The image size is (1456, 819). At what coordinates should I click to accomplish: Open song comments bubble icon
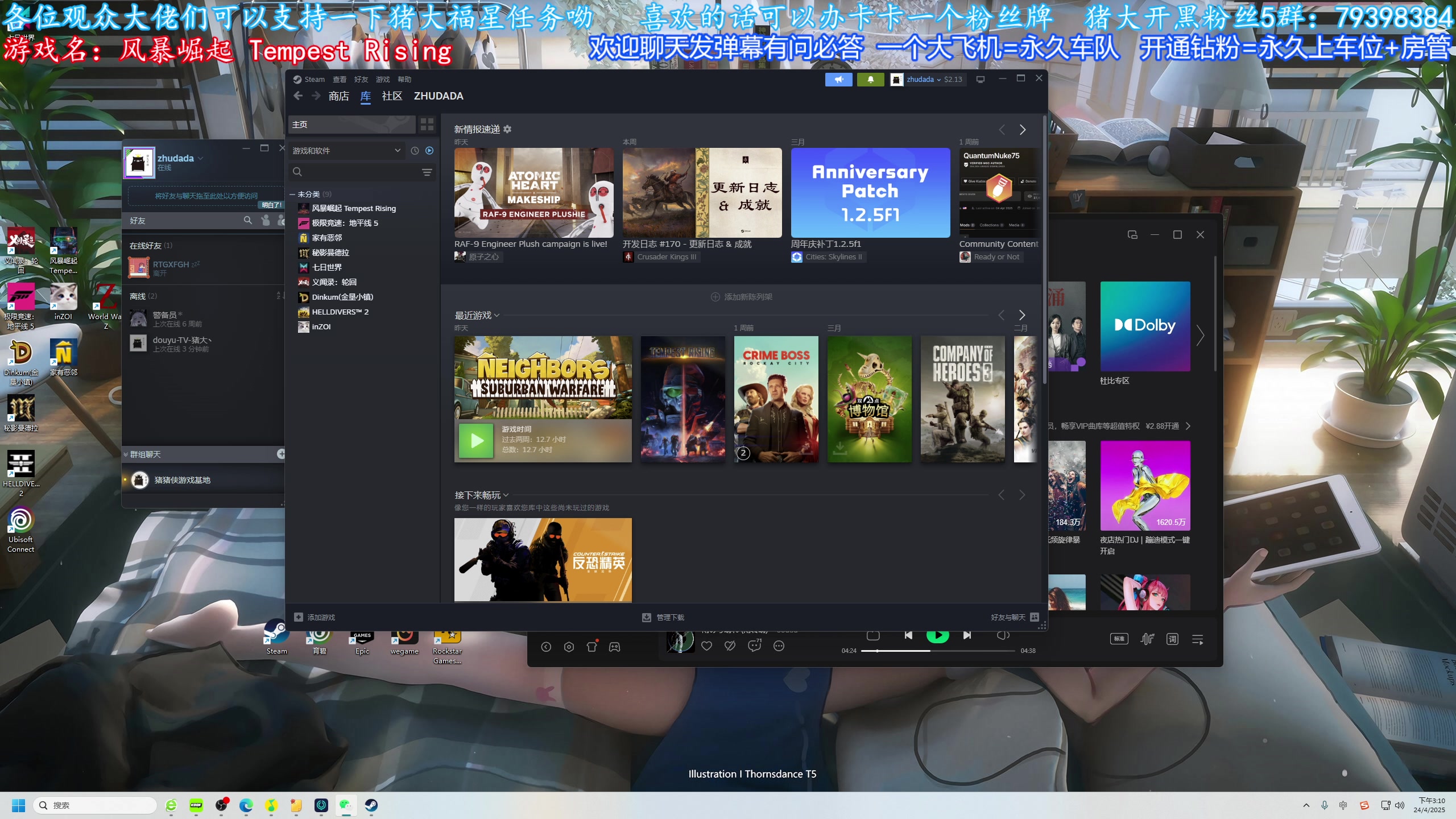(755, 646)
